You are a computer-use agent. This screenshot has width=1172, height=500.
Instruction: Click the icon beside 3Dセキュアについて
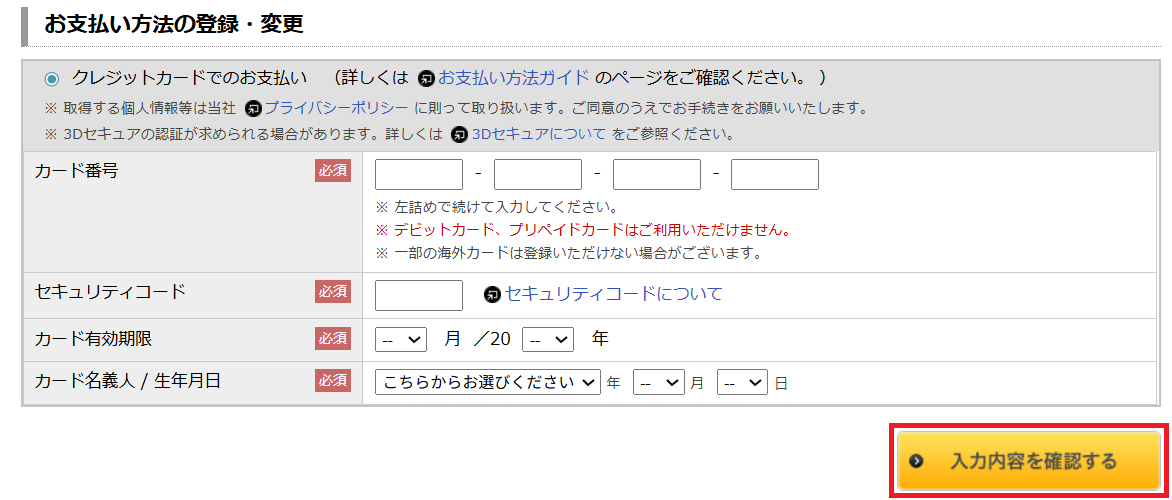[x=460, y=134]
